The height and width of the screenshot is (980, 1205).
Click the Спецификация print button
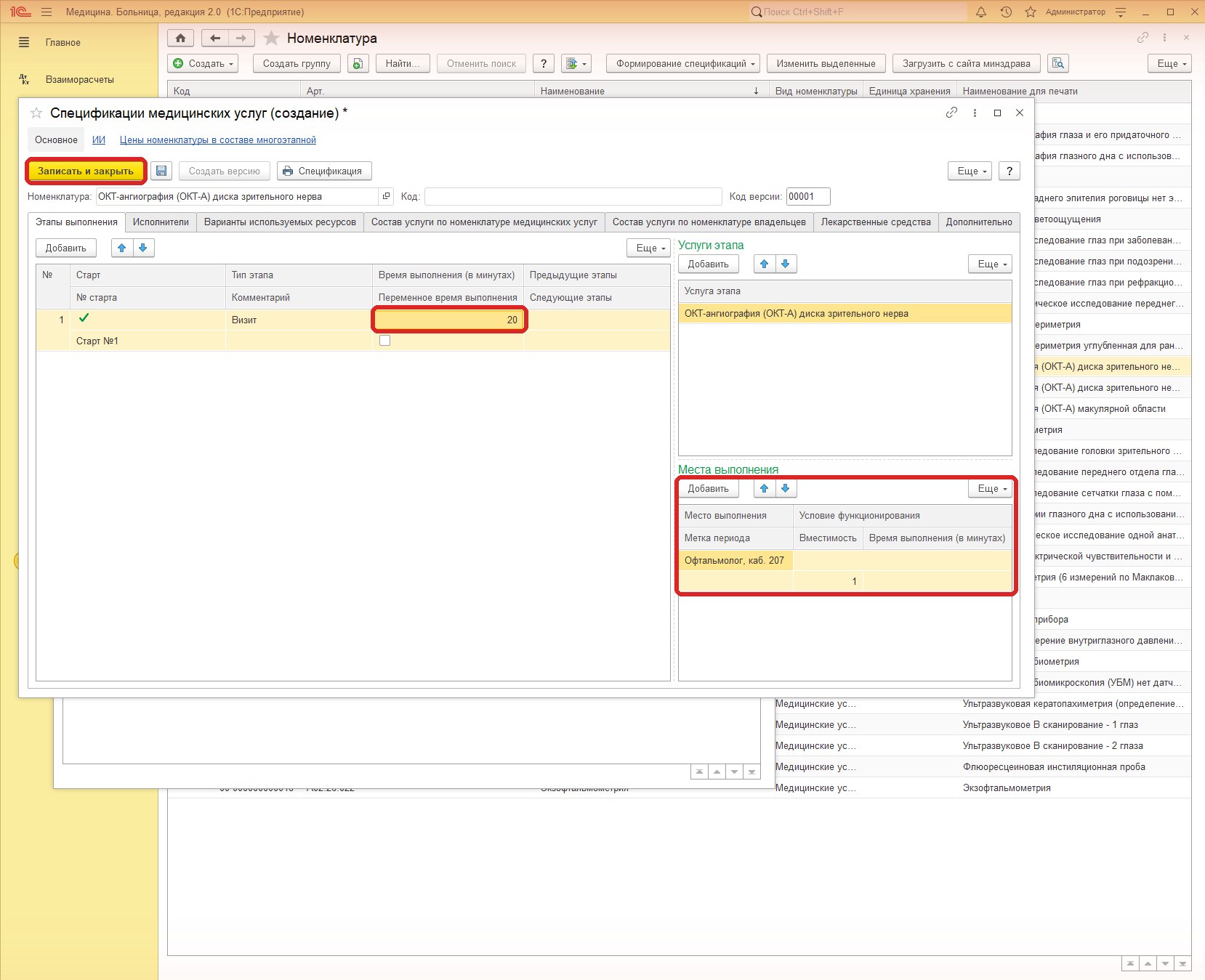(x=324, y=171)
